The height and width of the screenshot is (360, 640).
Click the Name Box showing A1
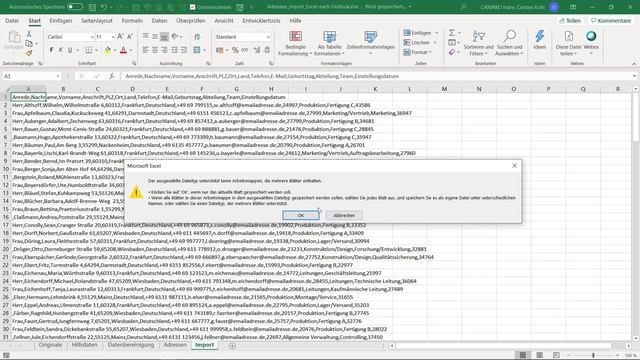31,76
